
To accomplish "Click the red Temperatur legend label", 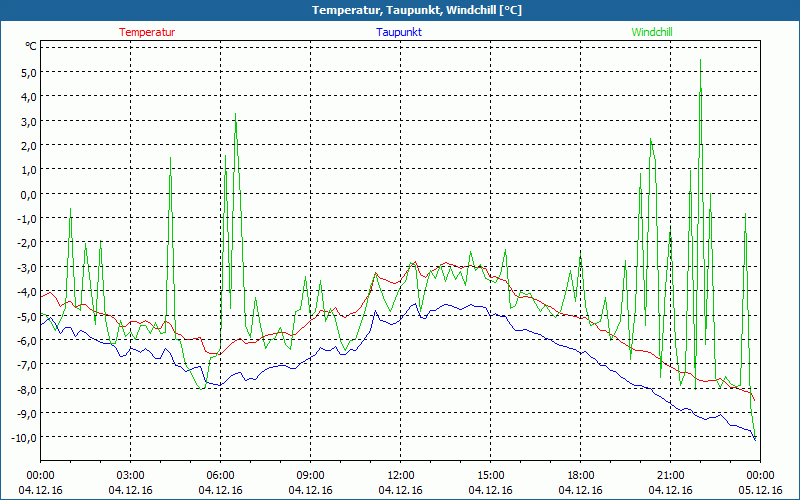I will point(147,32).
